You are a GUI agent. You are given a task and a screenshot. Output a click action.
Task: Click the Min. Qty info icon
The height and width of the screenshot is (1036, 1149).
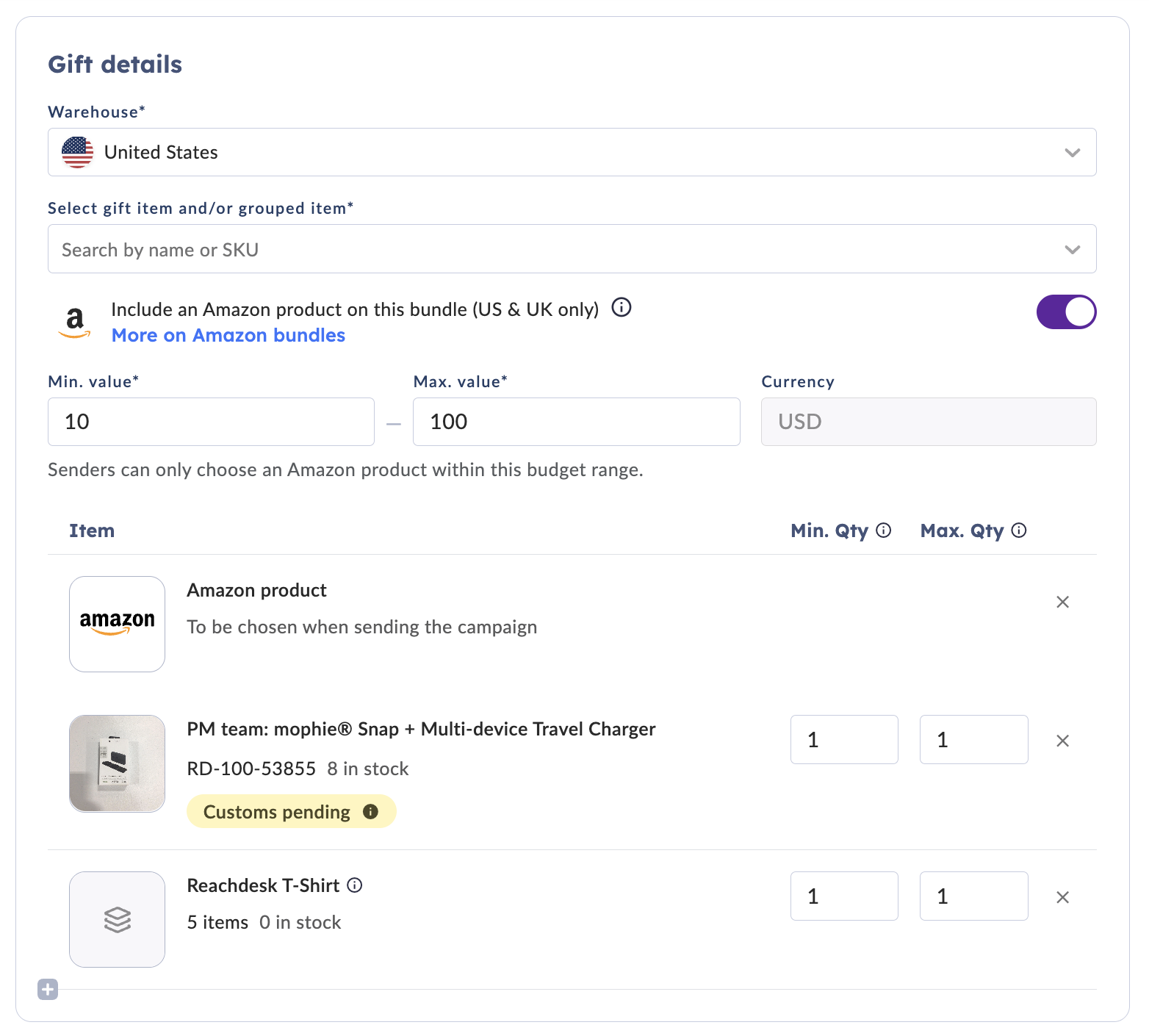point(884,530)
